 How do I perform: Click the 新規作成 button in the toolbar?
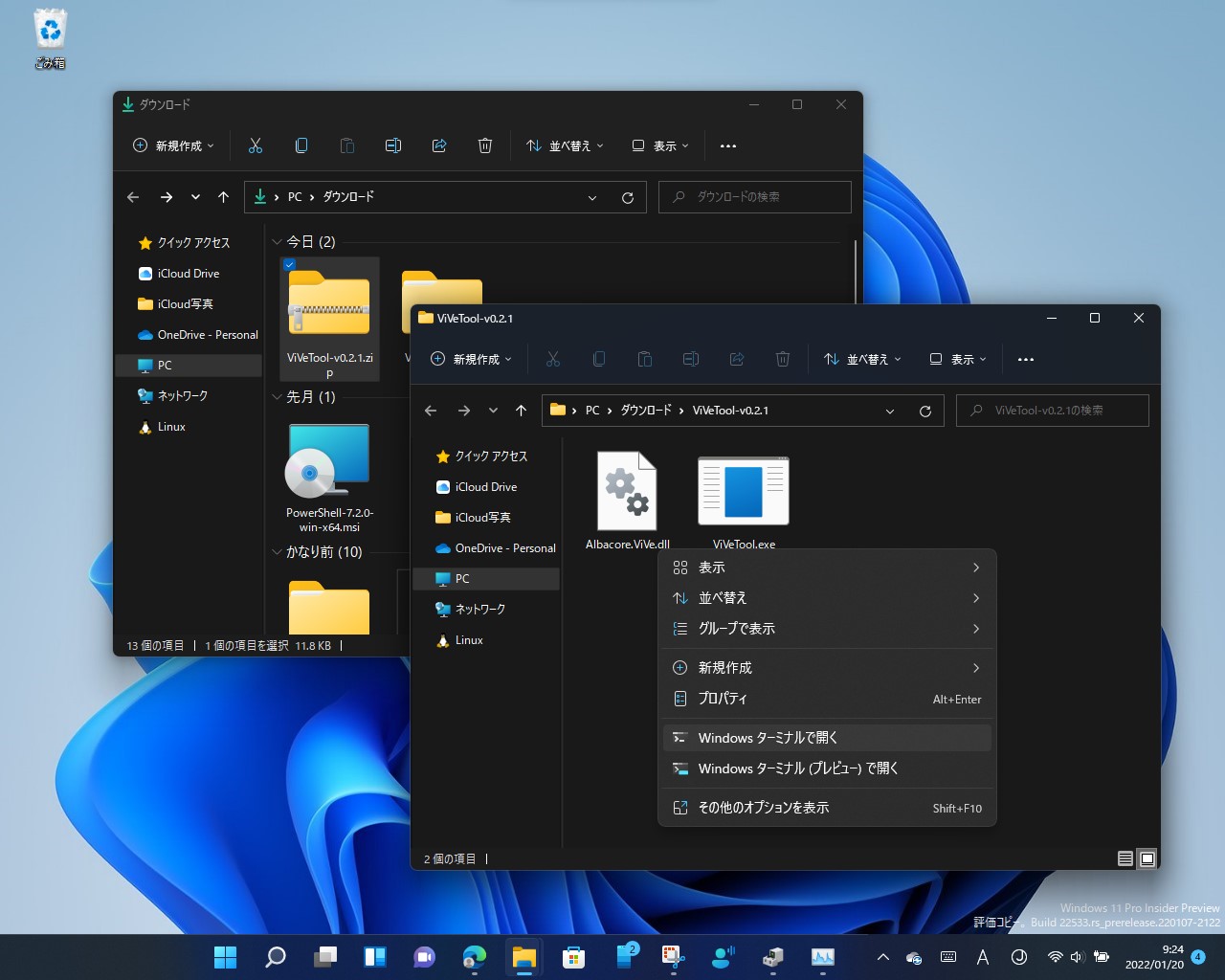470,359
